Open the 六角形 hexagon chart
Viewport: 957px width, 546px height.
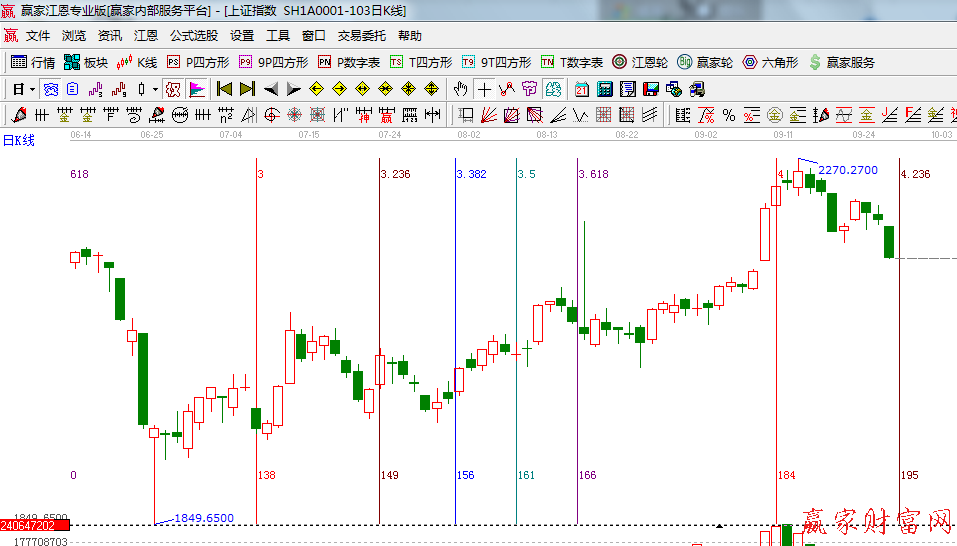[770, 62]
